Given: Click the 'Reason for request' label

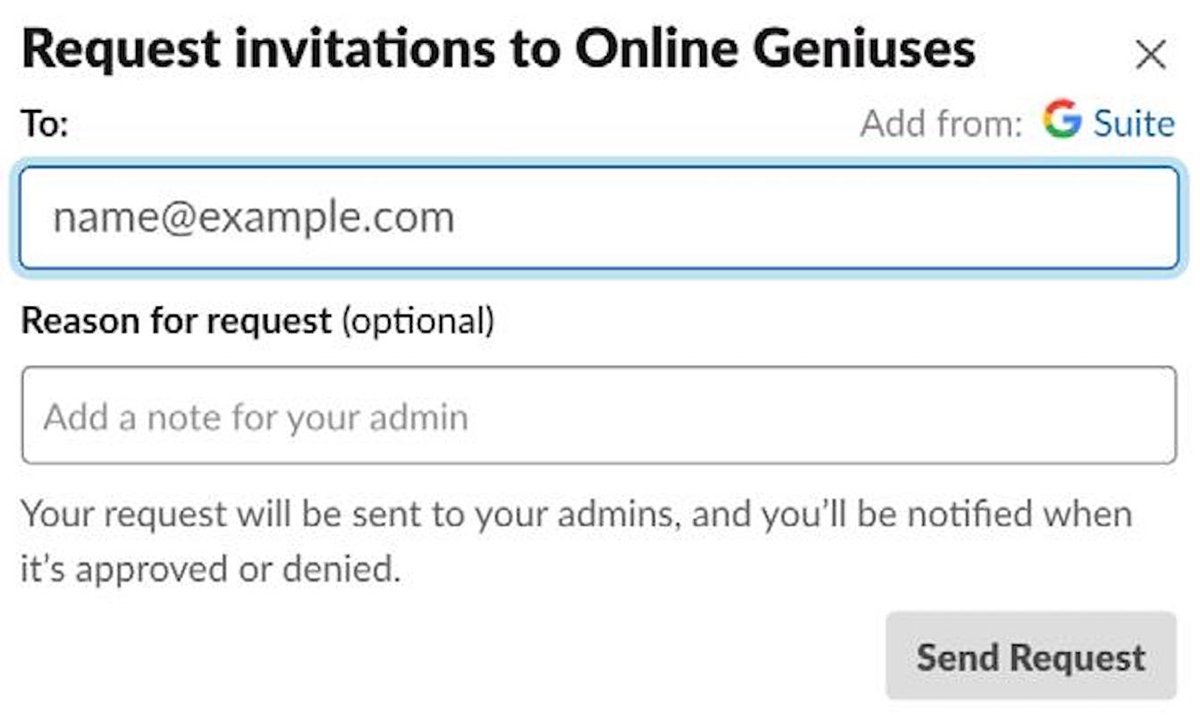Looking at the screenshot, I should click(x=176, y=321).
